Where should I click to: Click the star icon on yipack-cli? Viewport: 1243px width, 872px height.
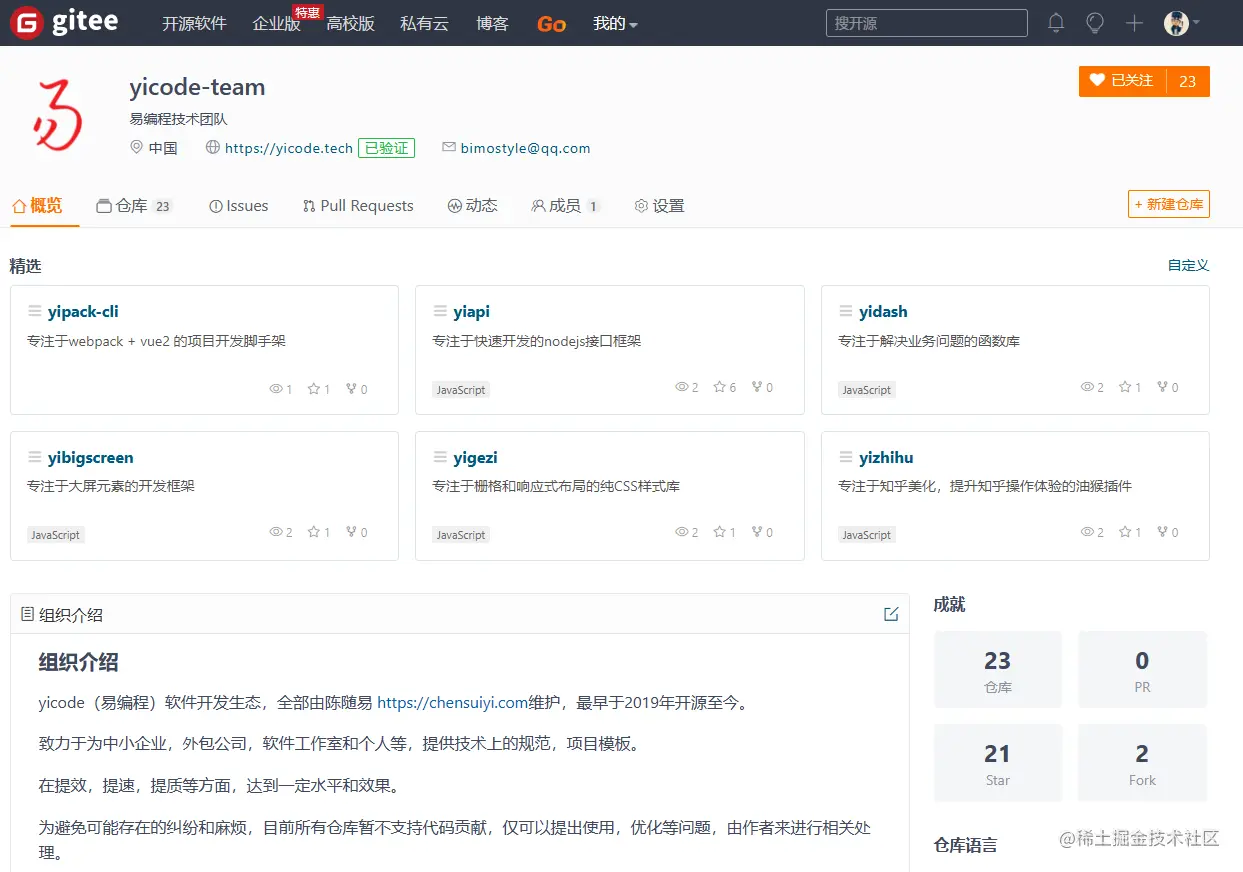(x=313, y=388)
